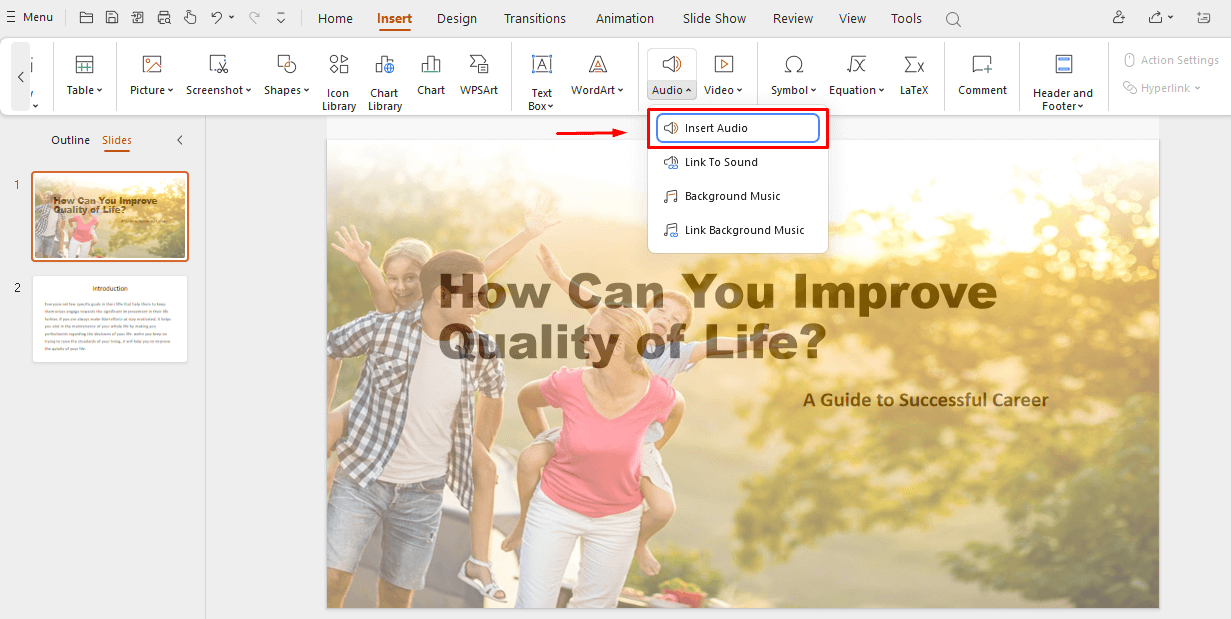This screenshot has height=619, width=1231.
Task: Expand the Video options dropdown
Action: click(723, 89)
